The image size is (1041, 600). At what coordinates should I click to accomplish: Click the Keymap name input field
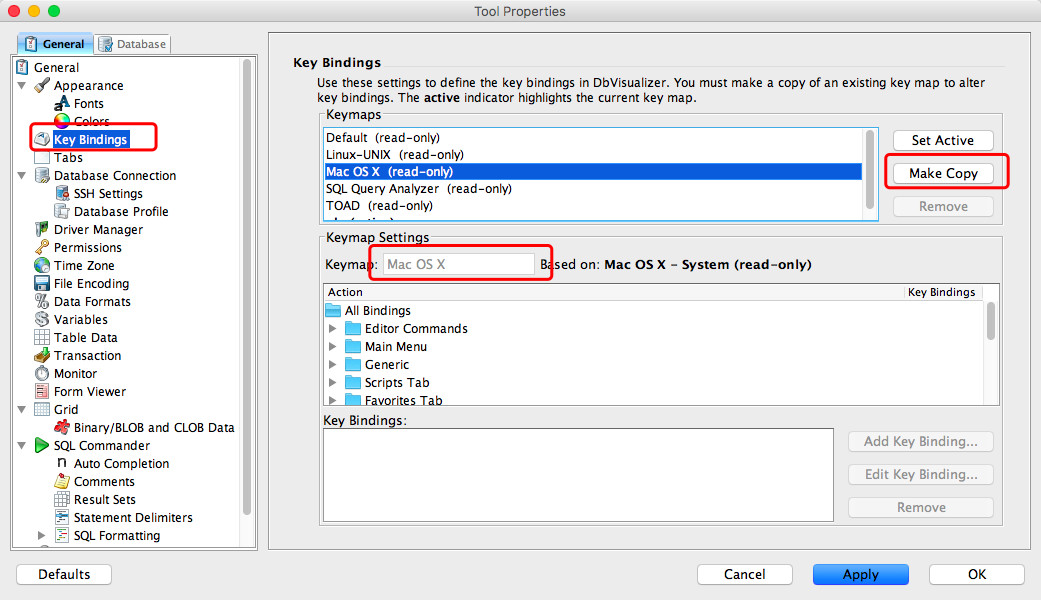tap(459, 264)
